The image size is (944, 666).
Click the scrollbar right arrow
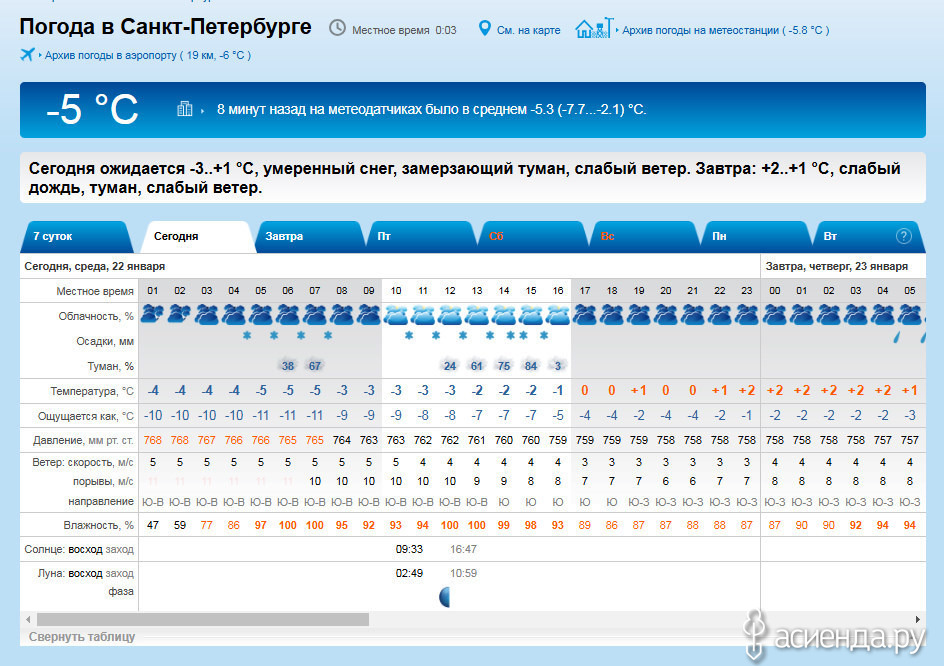pos(918,619)
